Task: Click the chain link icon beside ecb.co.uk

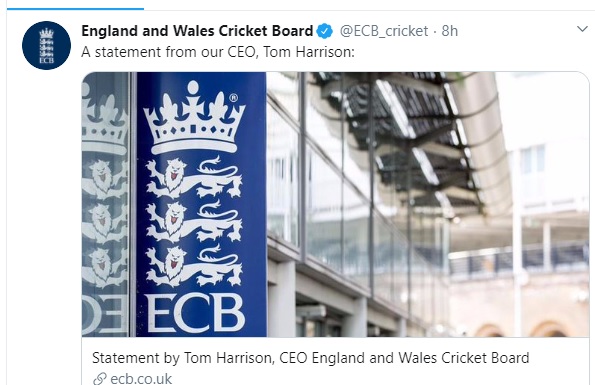Action: [99, 379]
